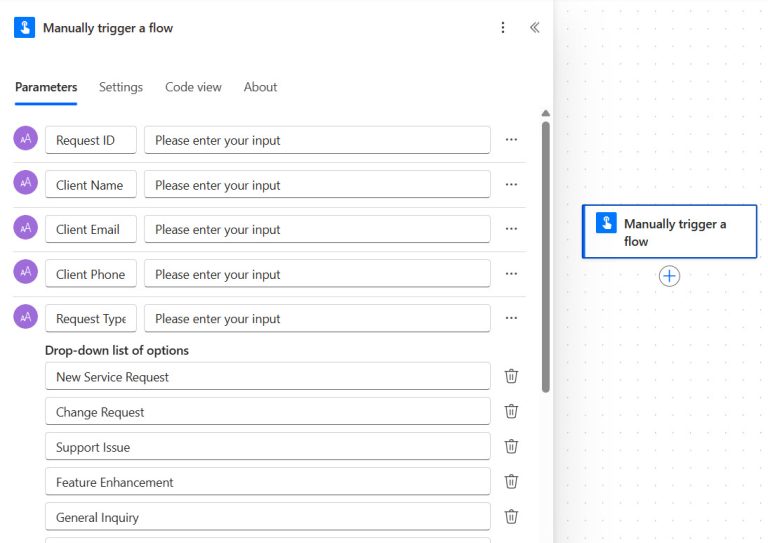Click the Manually trigger a flow panel title

click(x=108, y=28)
